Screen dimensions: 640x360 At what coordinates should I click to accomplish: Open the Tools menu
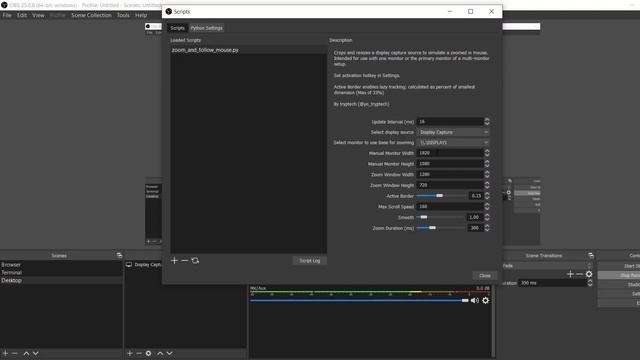tap(123, 15)
